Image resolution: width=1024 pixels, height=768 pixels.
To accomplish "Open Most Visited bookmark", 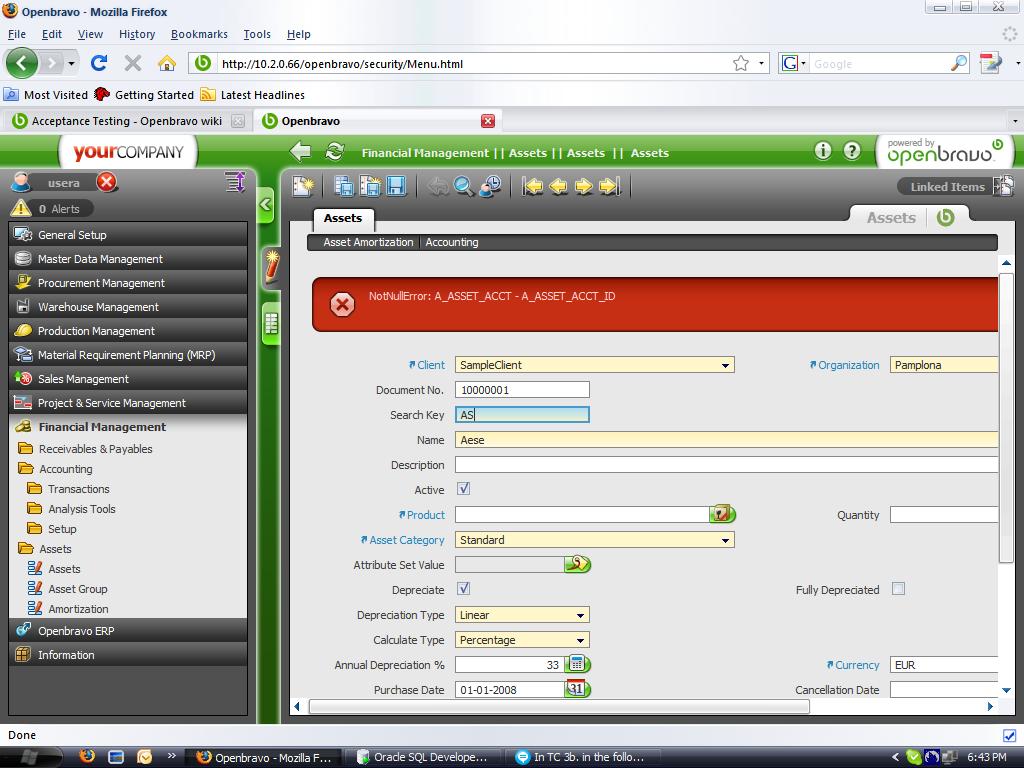I will 46,95.
